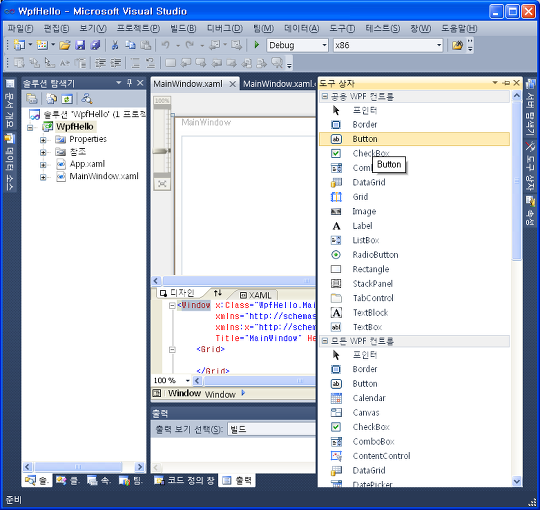Open the x86 platform dropdown
Screen dimensions: 540x510
click(x=439, y=45)
